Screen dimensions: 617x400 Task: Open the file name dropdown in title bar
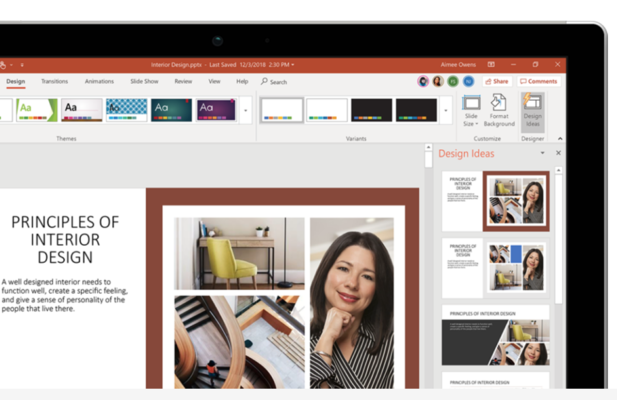click(x=292, y=65)
